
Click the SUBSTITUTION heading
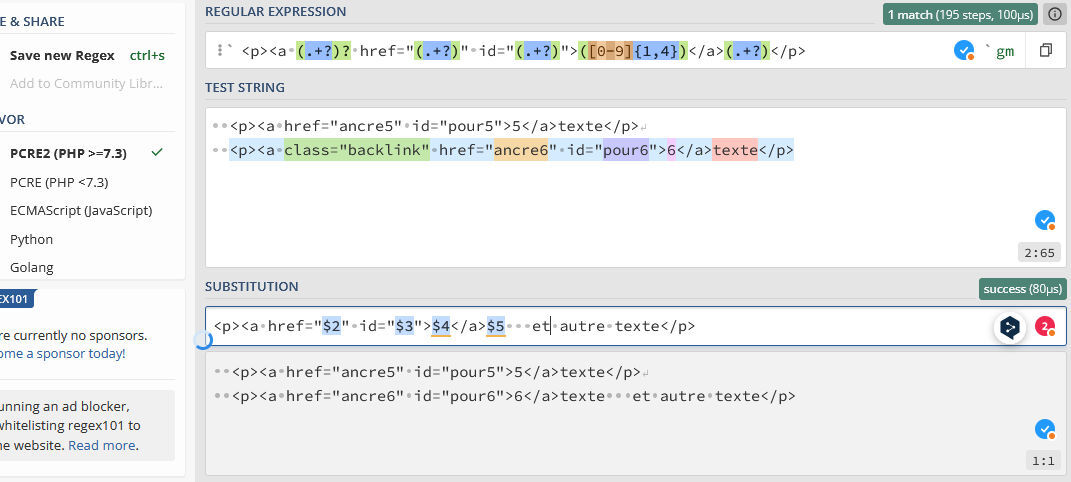251,287
